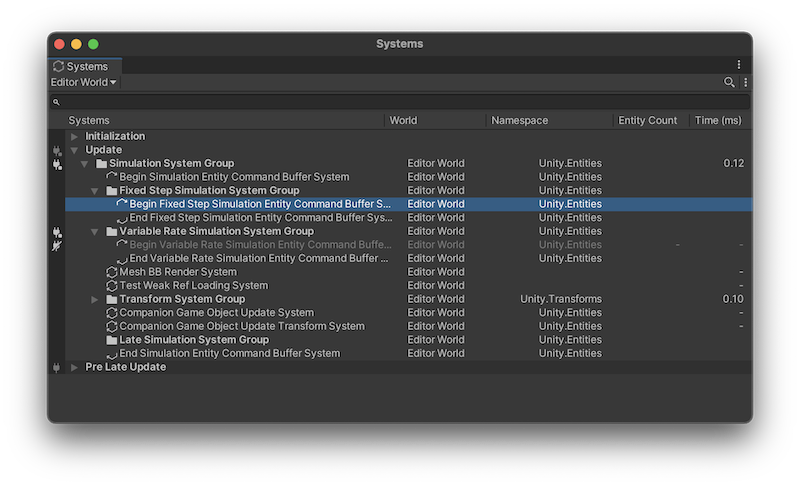Click the Late Simulation System Group folder icon

point(111,340)
